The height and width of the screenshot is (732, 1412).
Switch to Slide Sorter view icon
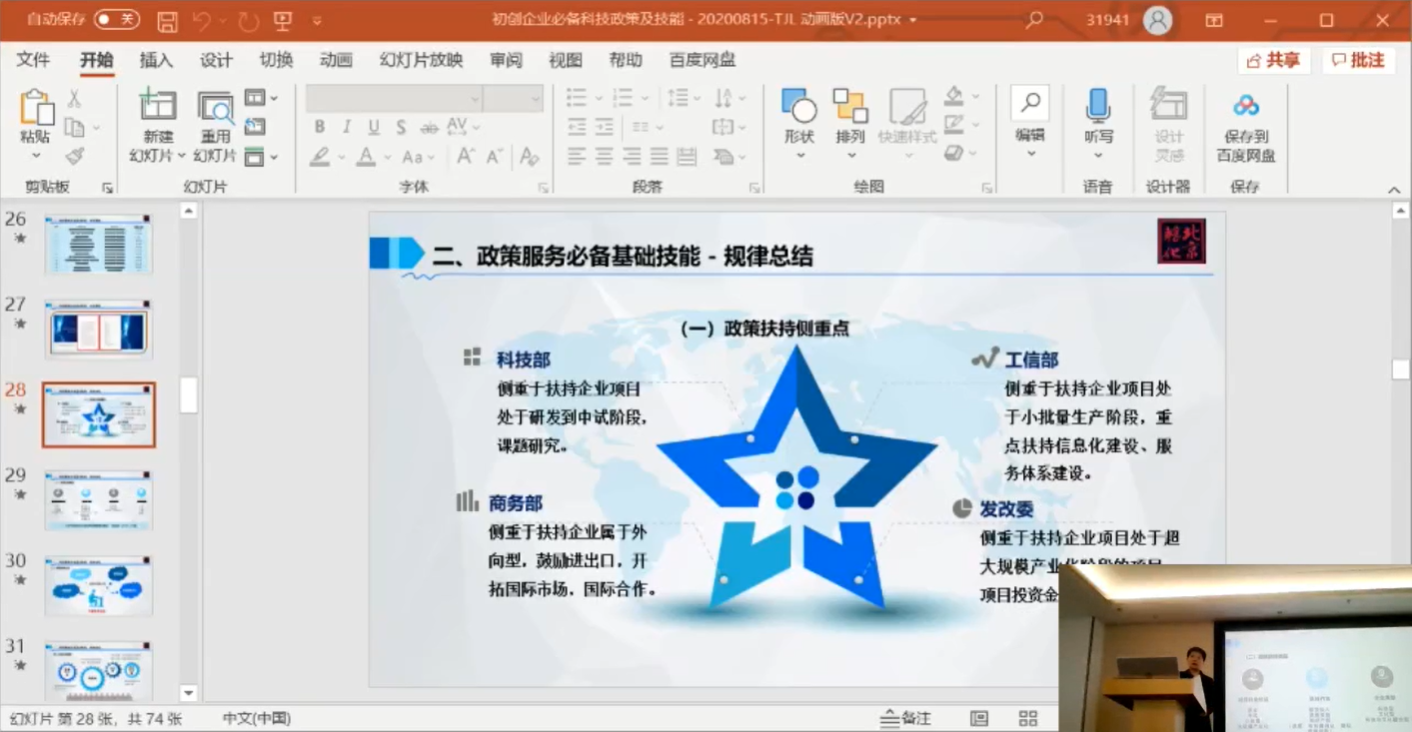(1028, 718)
